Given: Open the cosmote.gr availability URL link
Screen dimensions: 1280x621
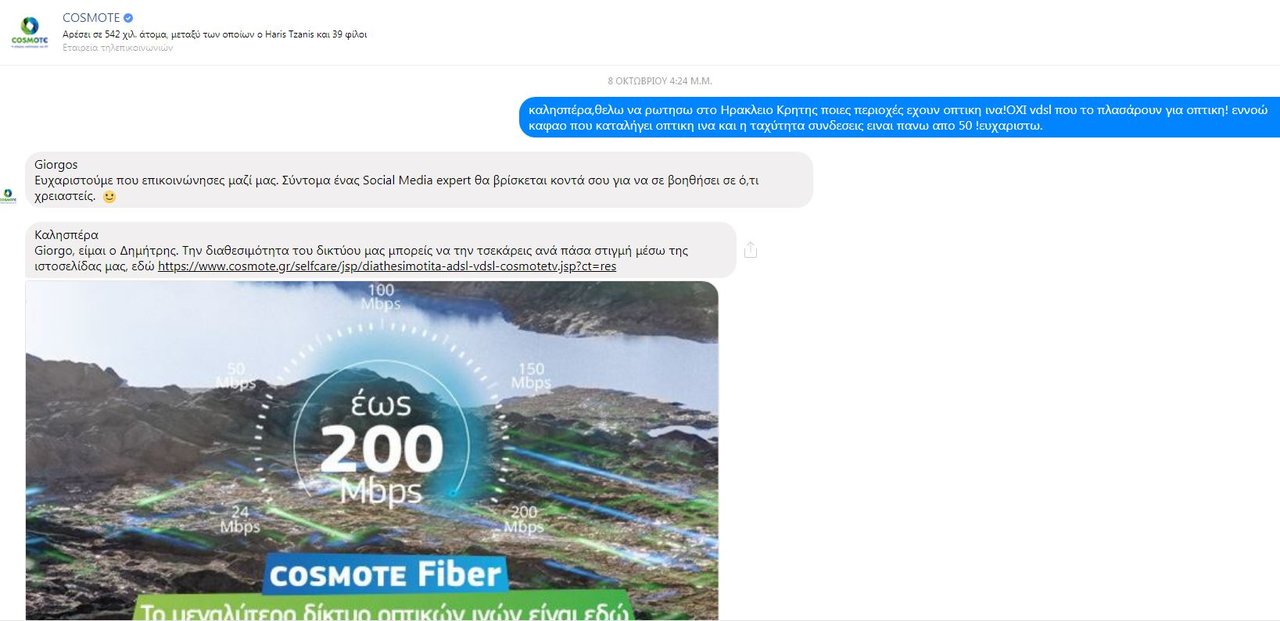Looking at the screenshot, I should (387, 267).
